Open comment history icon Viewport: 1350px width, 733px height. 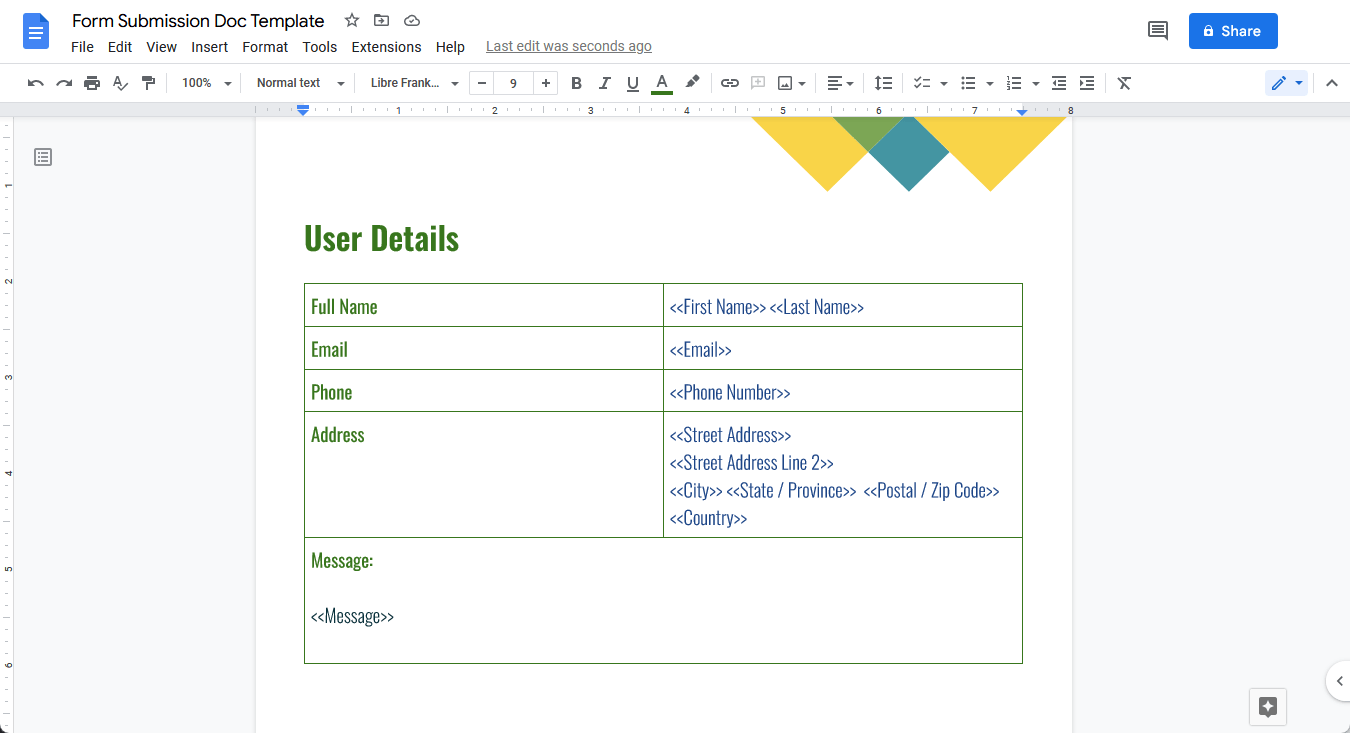pyautogui.click(x=1158, y=31)
